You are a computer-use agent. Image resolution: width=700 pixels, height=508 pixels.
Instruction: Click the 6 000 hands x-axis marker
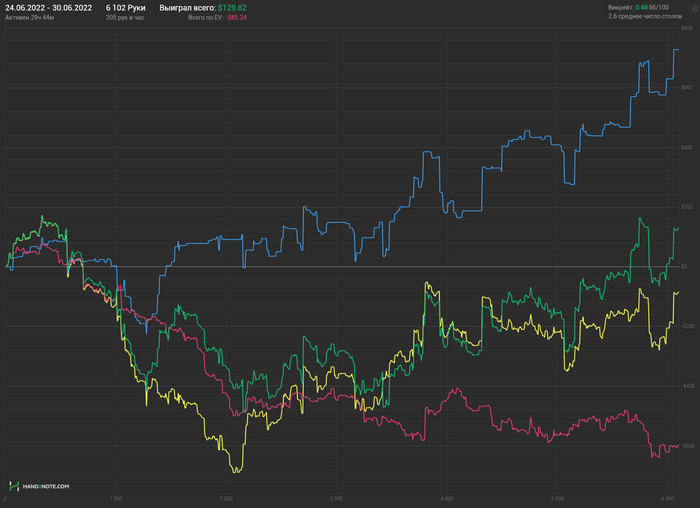667,499
